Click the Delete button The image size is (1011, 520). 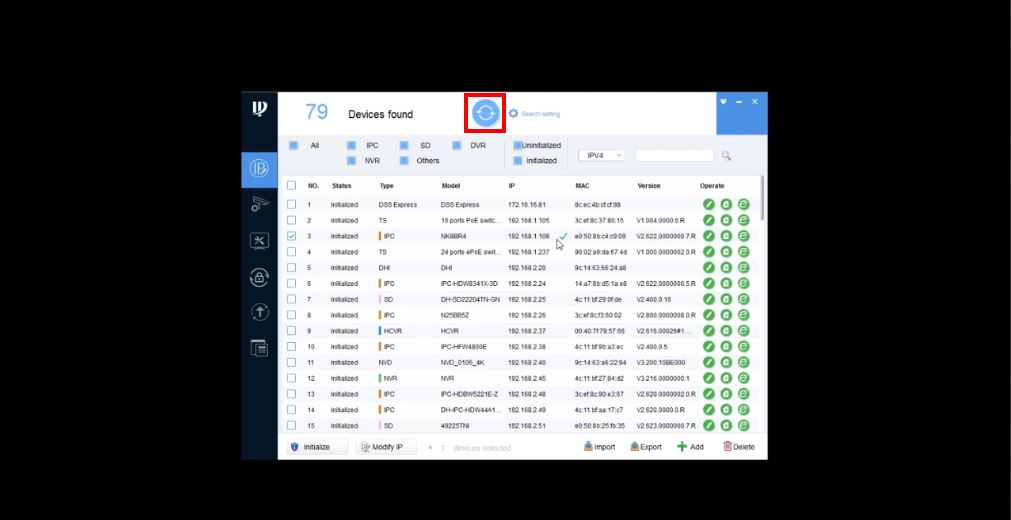[738, 446]
